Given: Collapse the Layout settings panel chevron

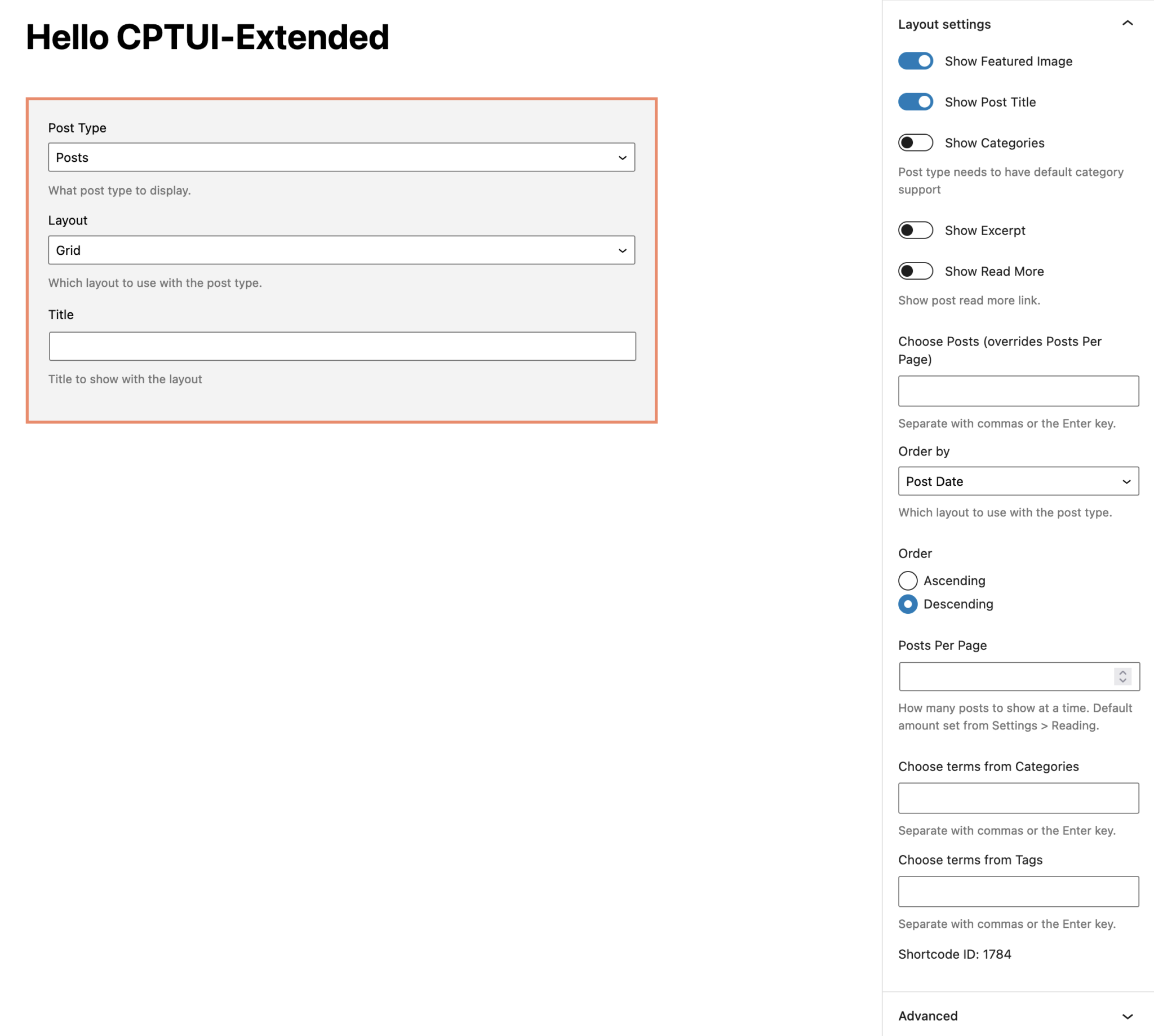Looking at the screenshot, I should (x=1127, y=24).
